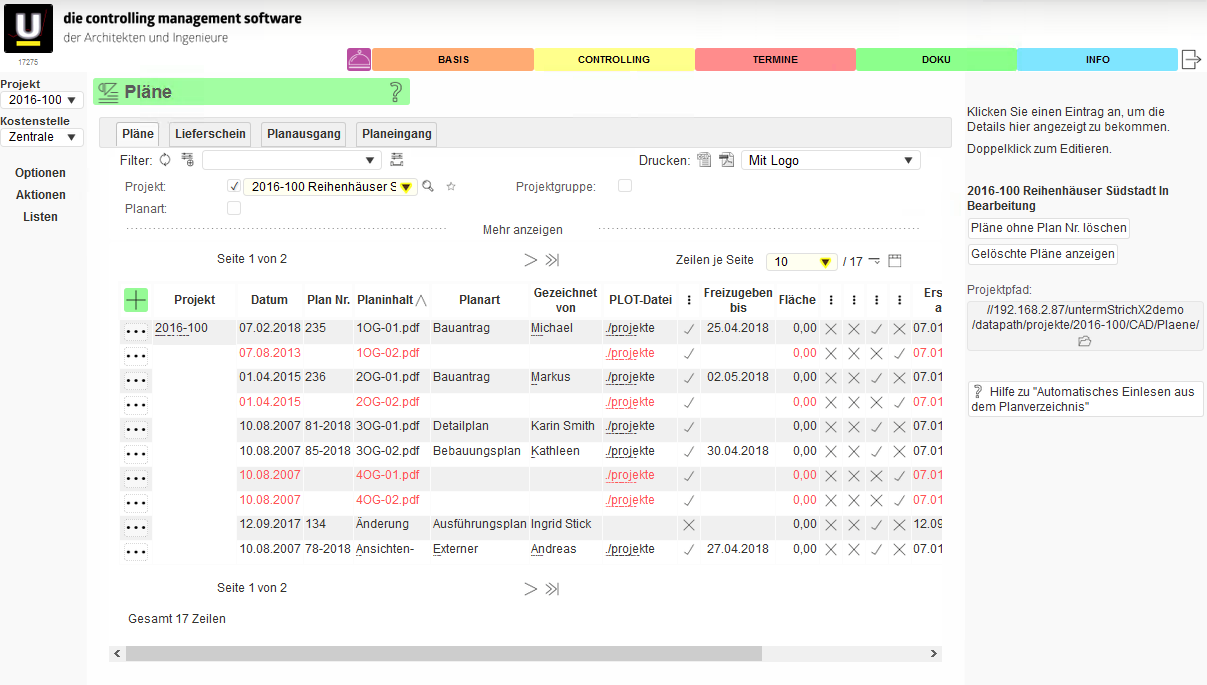The width and height of the screenshot is (1207, 685).
Task: Click the favorite star icon beside project filter
Action: pyautogui.click(x=451, y=186)
